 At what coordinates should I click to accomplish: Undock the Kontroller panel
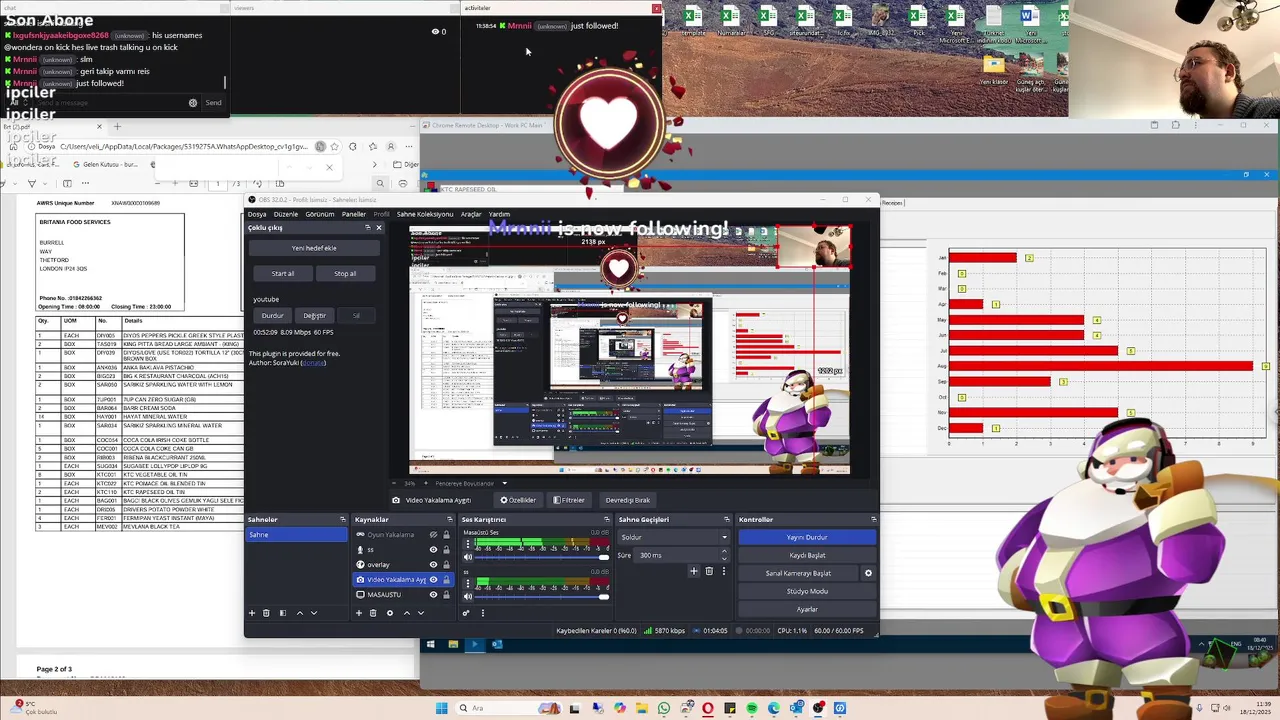tap(873, 520)
